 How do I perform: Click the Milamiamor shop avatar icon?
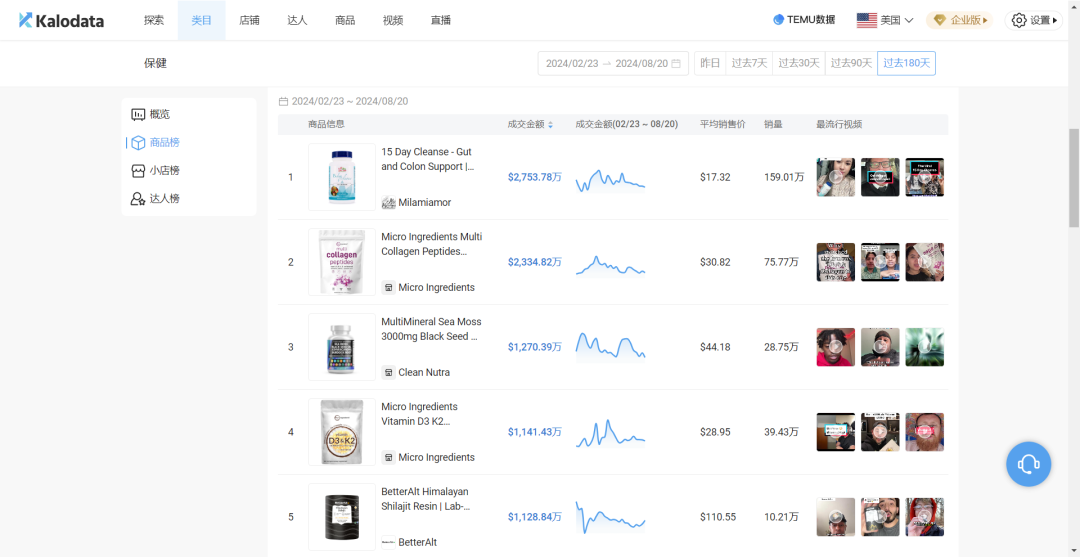pos(388,202)
